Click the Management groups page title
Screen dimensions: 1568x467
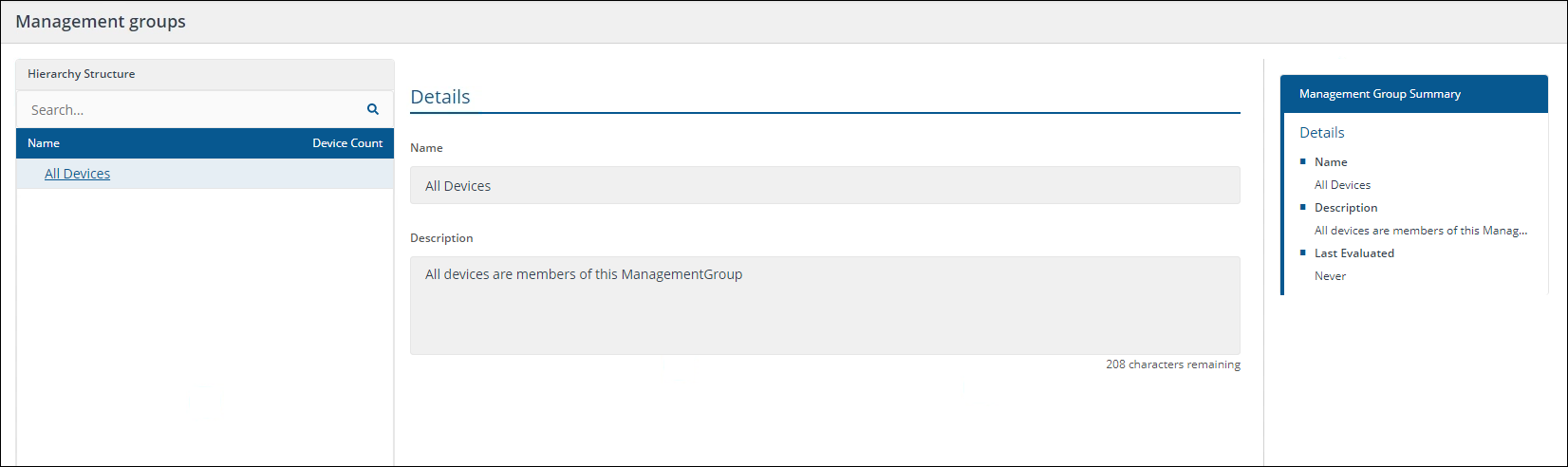coord(101,22)
